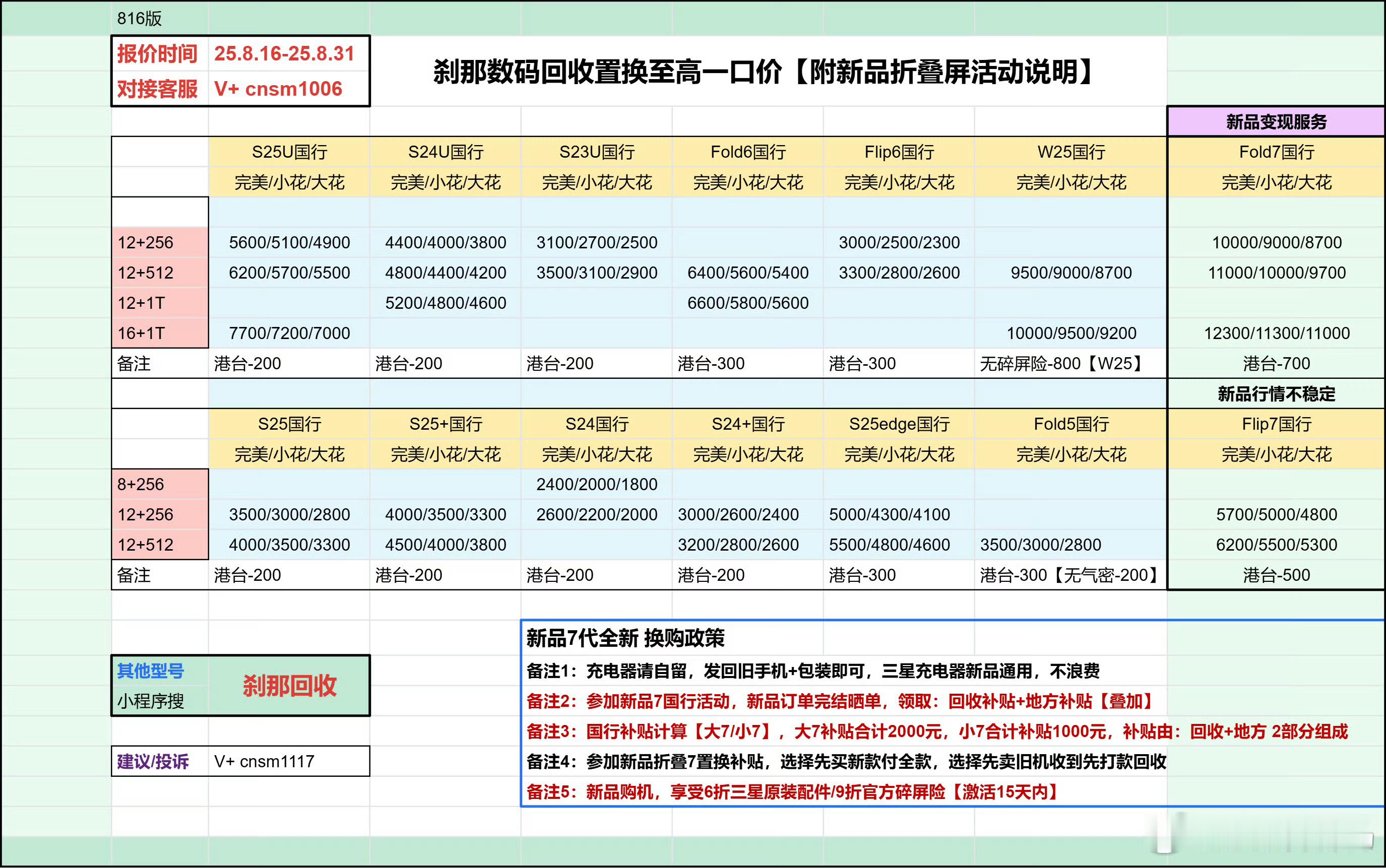The image size is (1386, 868).
Task: Click the '港台-700' note cell
Action: (1276, 363)
